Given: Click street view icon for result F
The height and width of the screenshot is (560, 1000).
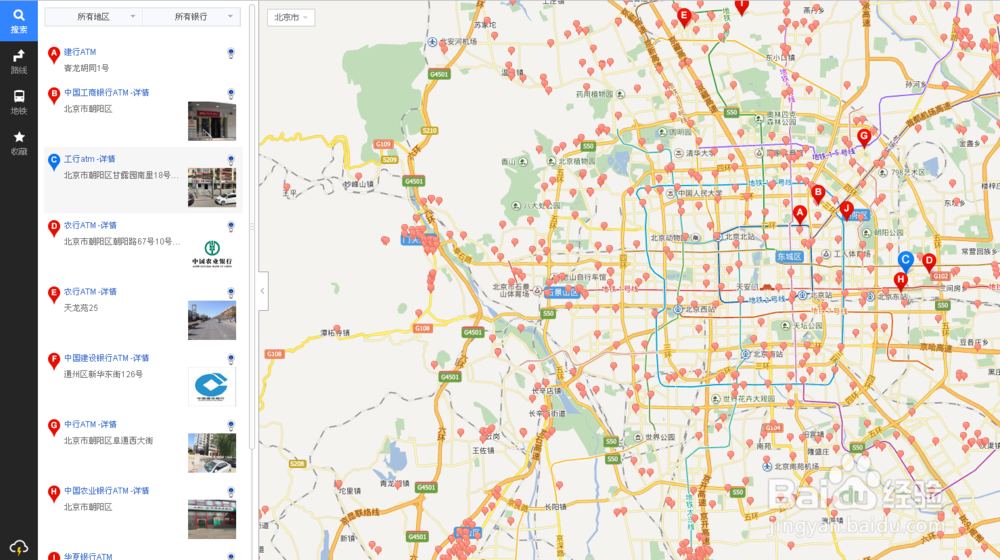Looking at the screenshot, I should click(231, 359).
